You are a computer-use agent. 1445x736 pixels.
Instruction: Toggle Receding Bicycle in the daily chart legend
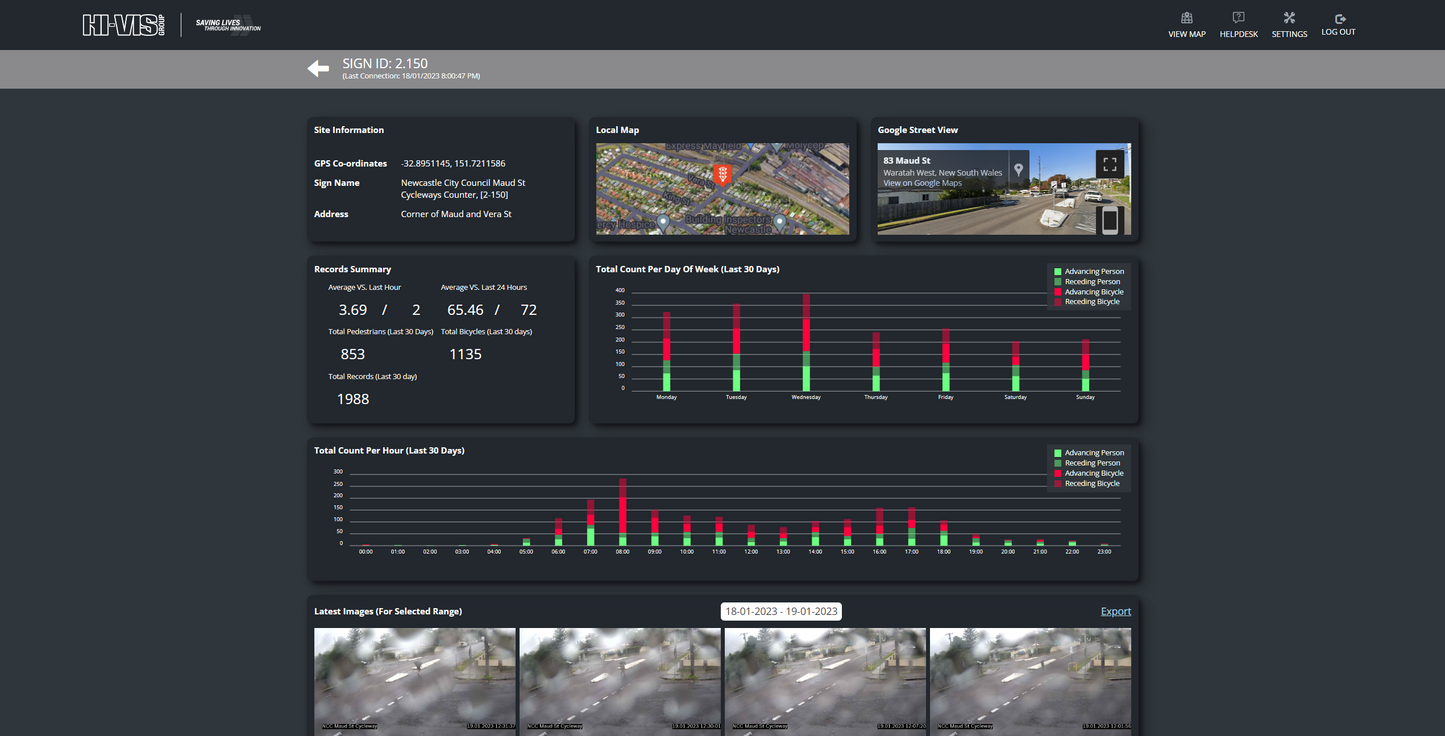click(x=1087, y=302)
